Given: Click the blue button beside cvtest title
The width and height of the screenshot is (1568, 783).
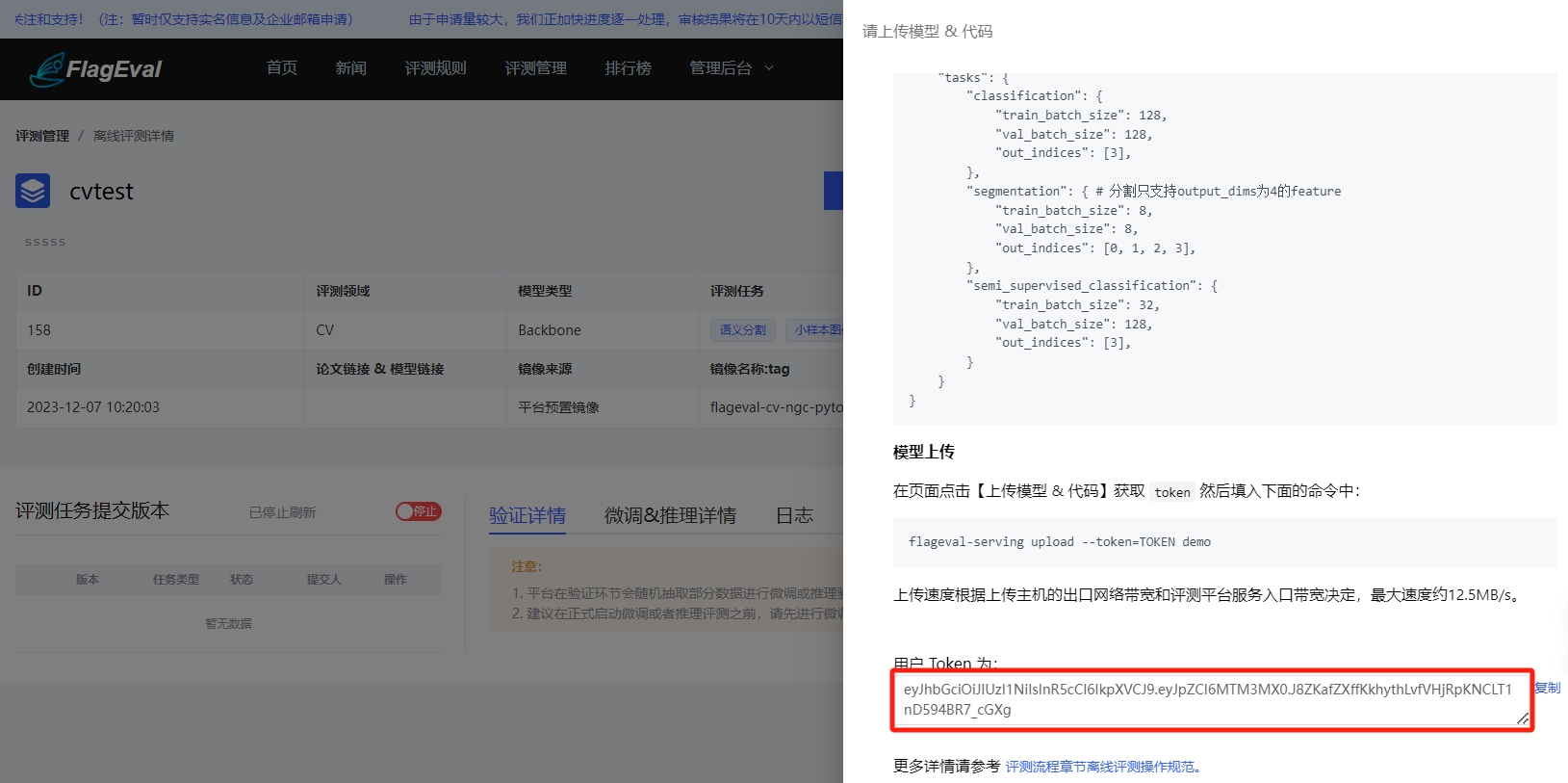Looking at the screenshot, I should click(x=834, y=191).
